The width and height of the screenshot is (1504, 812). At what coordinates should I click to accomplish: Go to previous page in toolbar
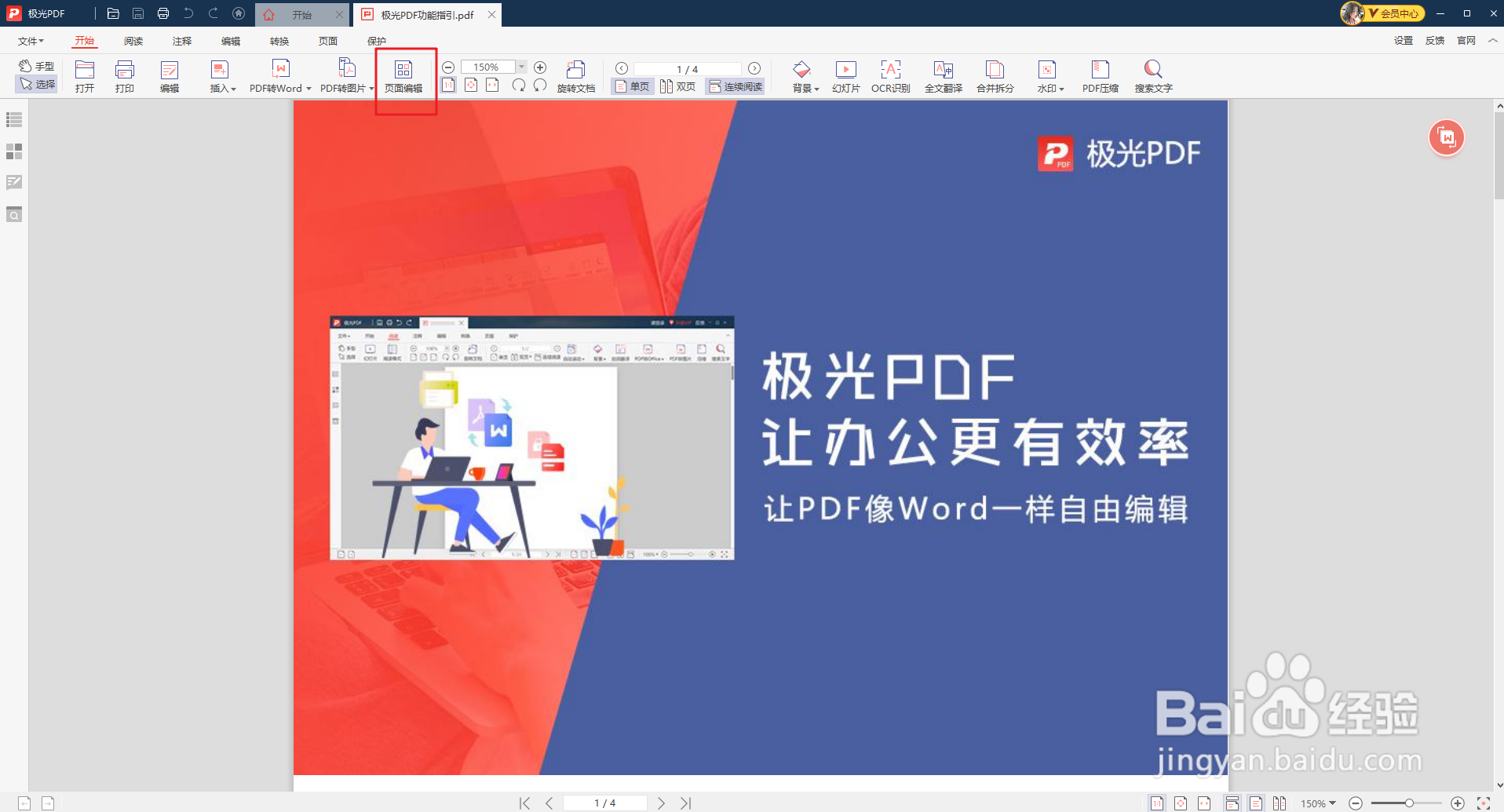[x=621, y=68]
